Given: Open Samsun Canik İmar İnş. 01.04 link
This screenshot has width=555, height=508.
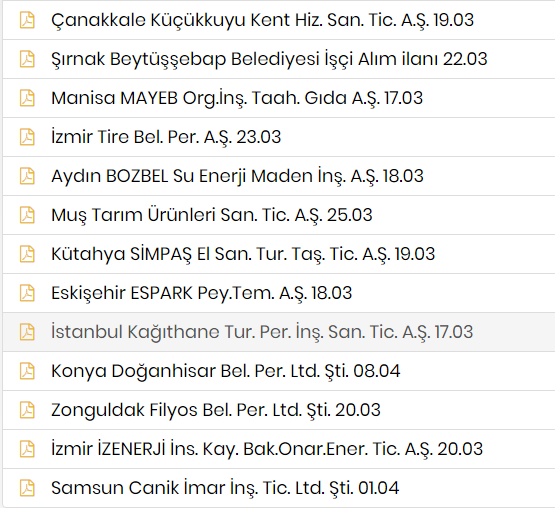Looking at the screenshot, I should pyautogui.click(x=225, y=488).
